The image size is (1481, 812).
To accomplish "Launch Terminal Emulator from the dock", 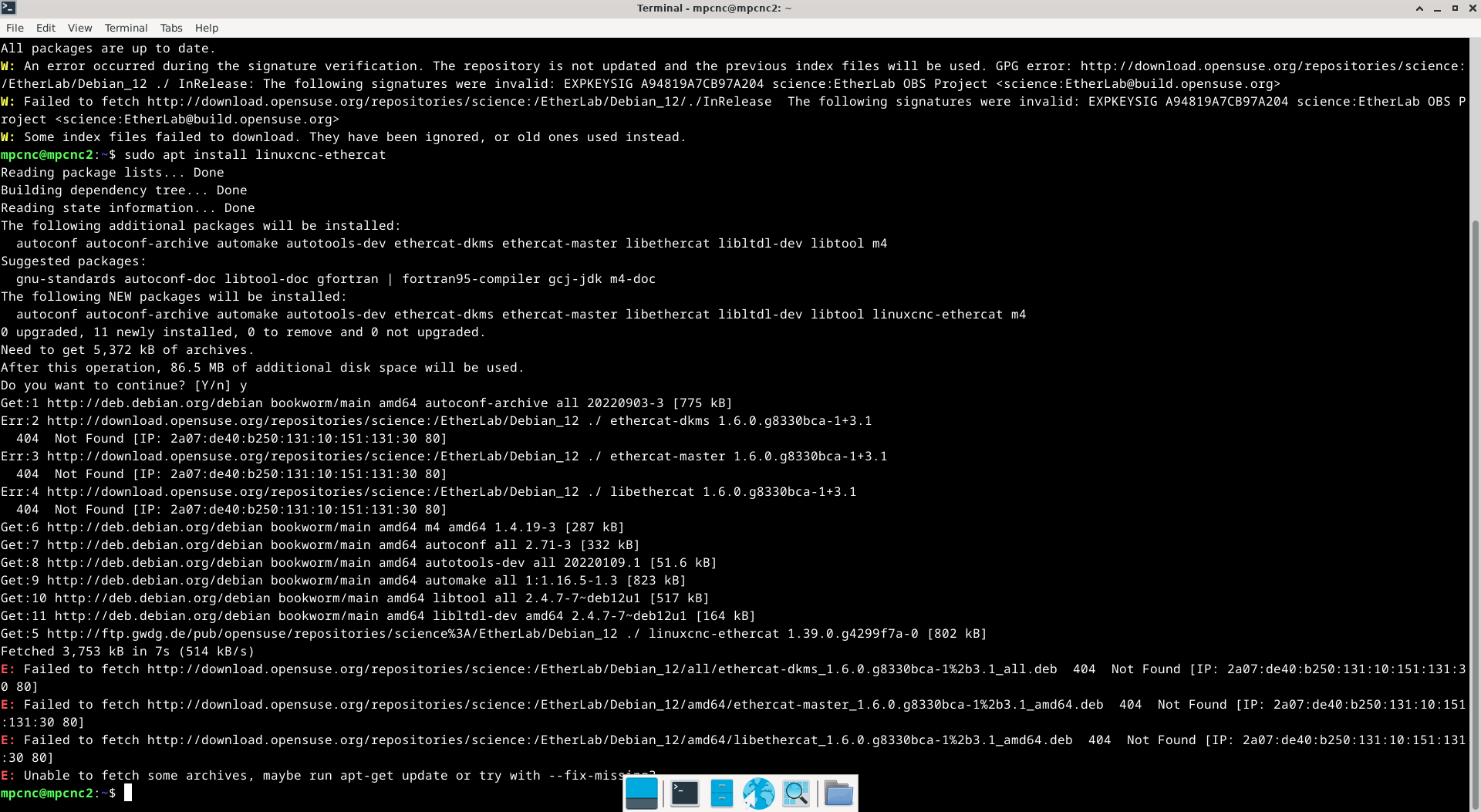I will (684, 793).
